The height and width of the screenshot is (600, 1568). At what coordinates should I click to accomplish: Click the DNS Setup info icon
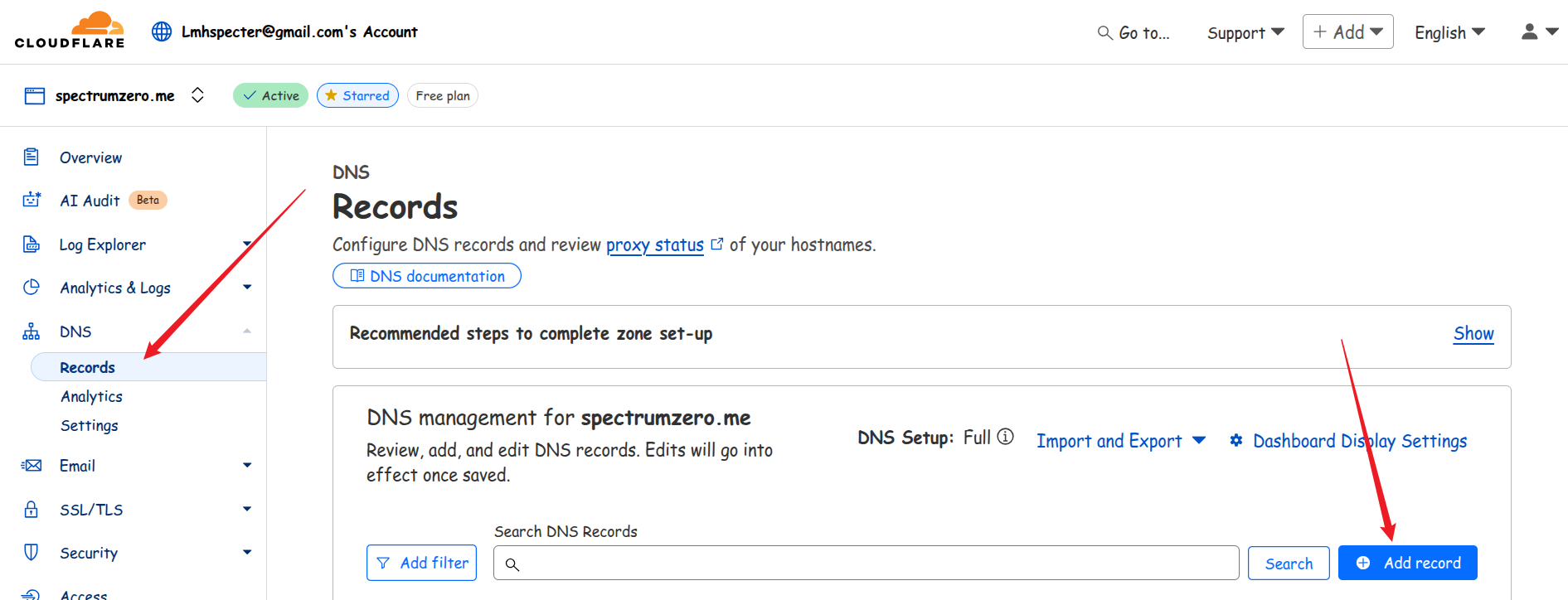click(x=1005, y=437)
